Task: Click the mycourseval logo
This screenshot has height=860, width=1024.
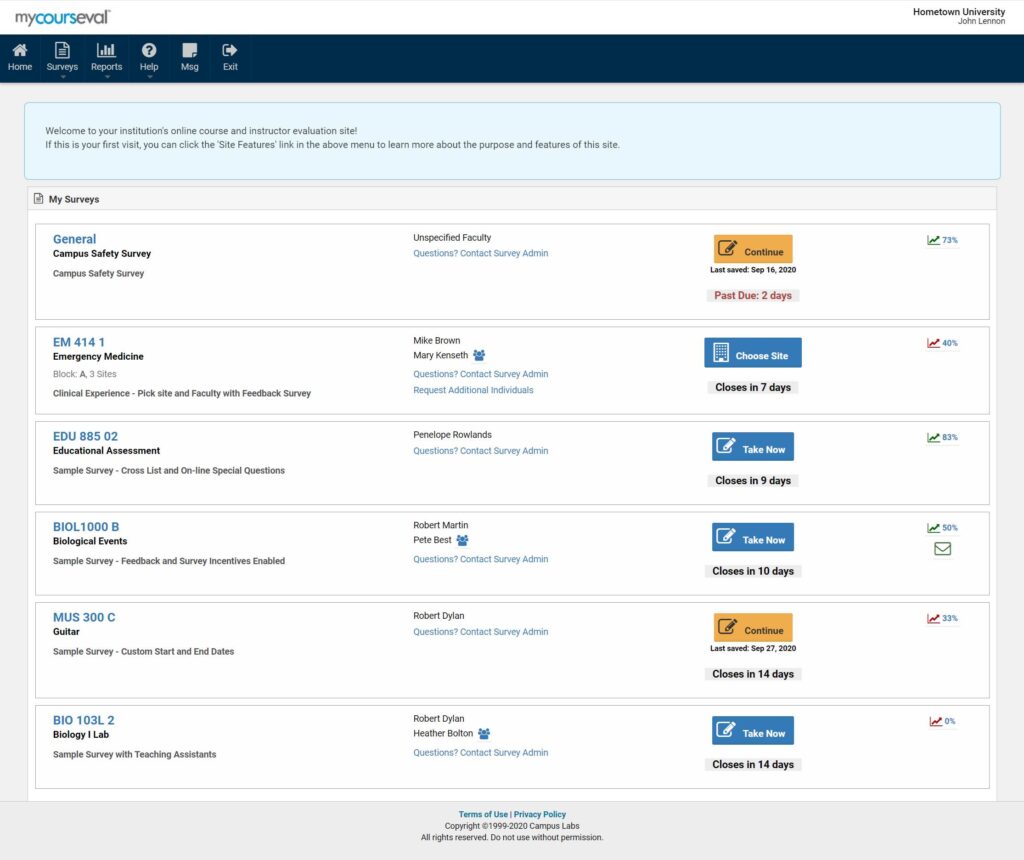Action: point(63,18)
